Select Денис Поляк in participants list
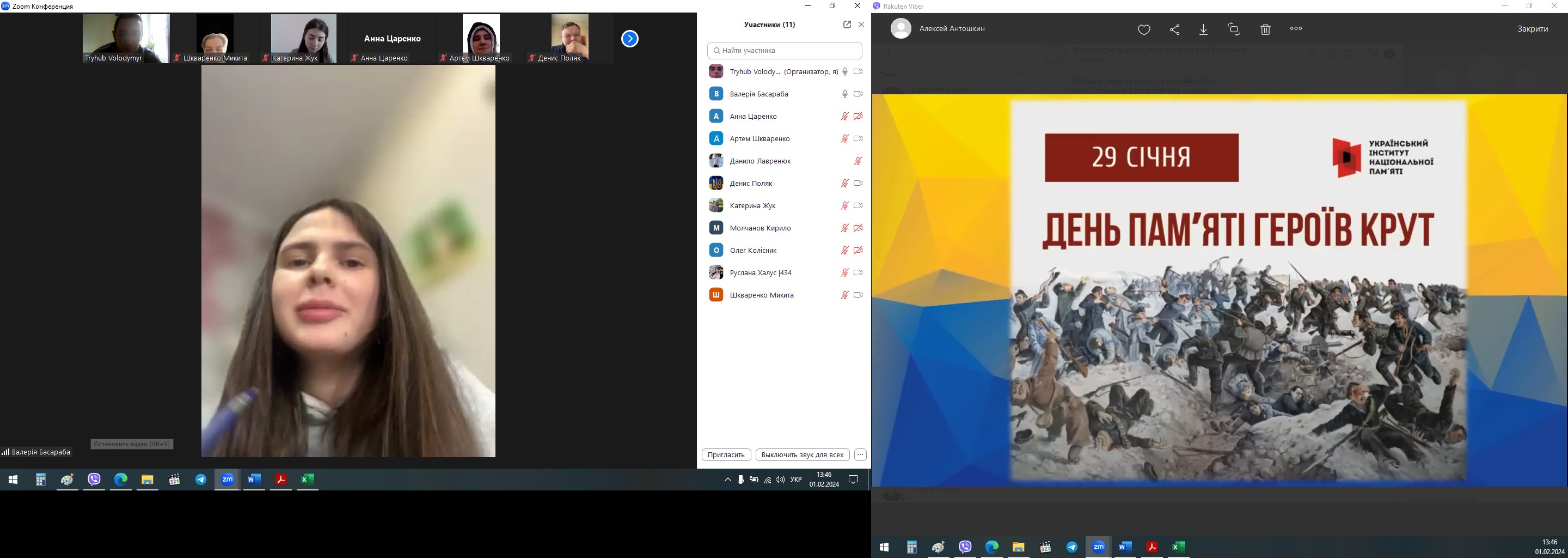The height and width of the screenshot is (558, 1568). coord(751,183)
